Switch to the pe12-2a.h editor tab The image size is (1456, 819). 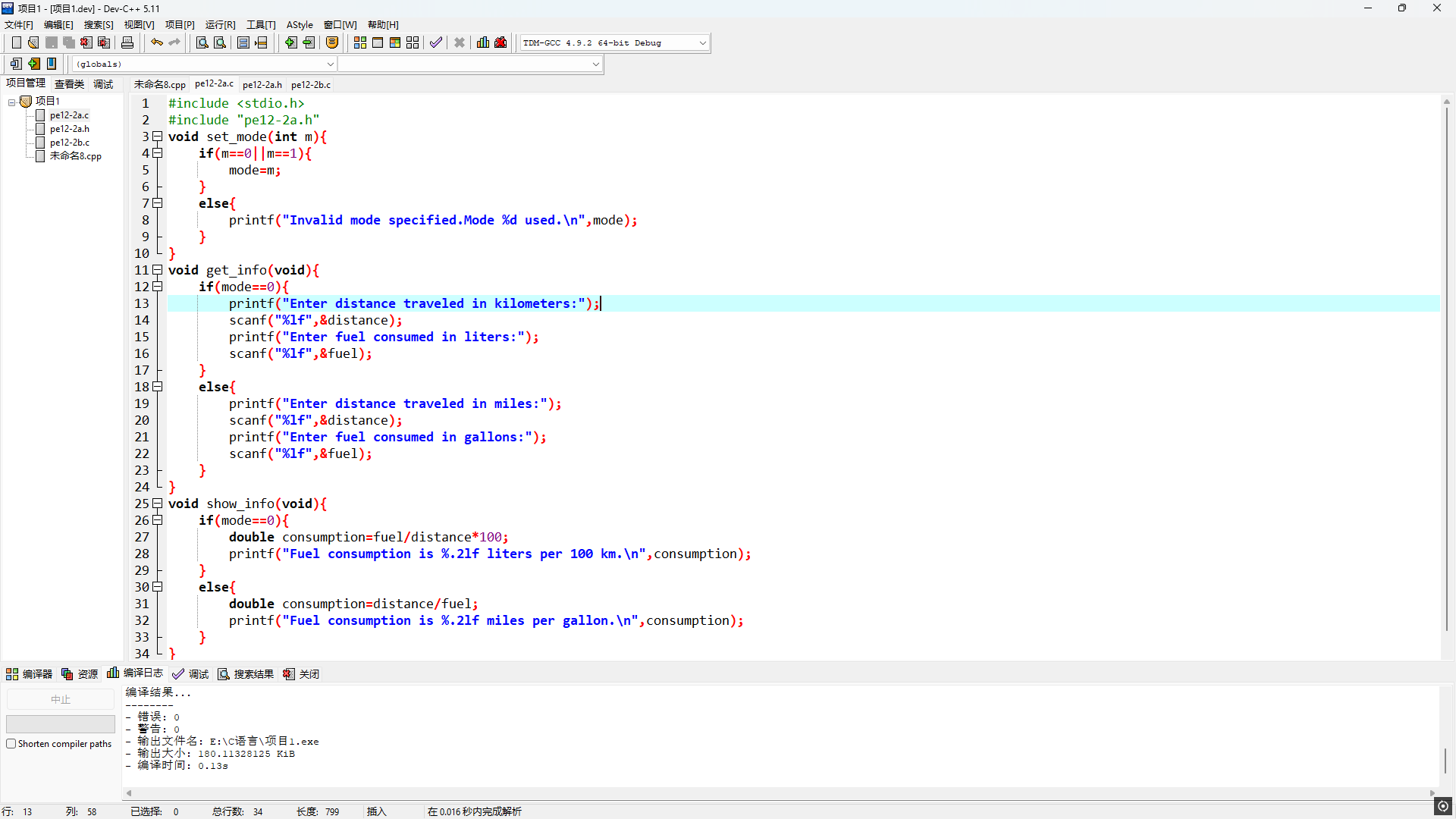pos(262,85)
